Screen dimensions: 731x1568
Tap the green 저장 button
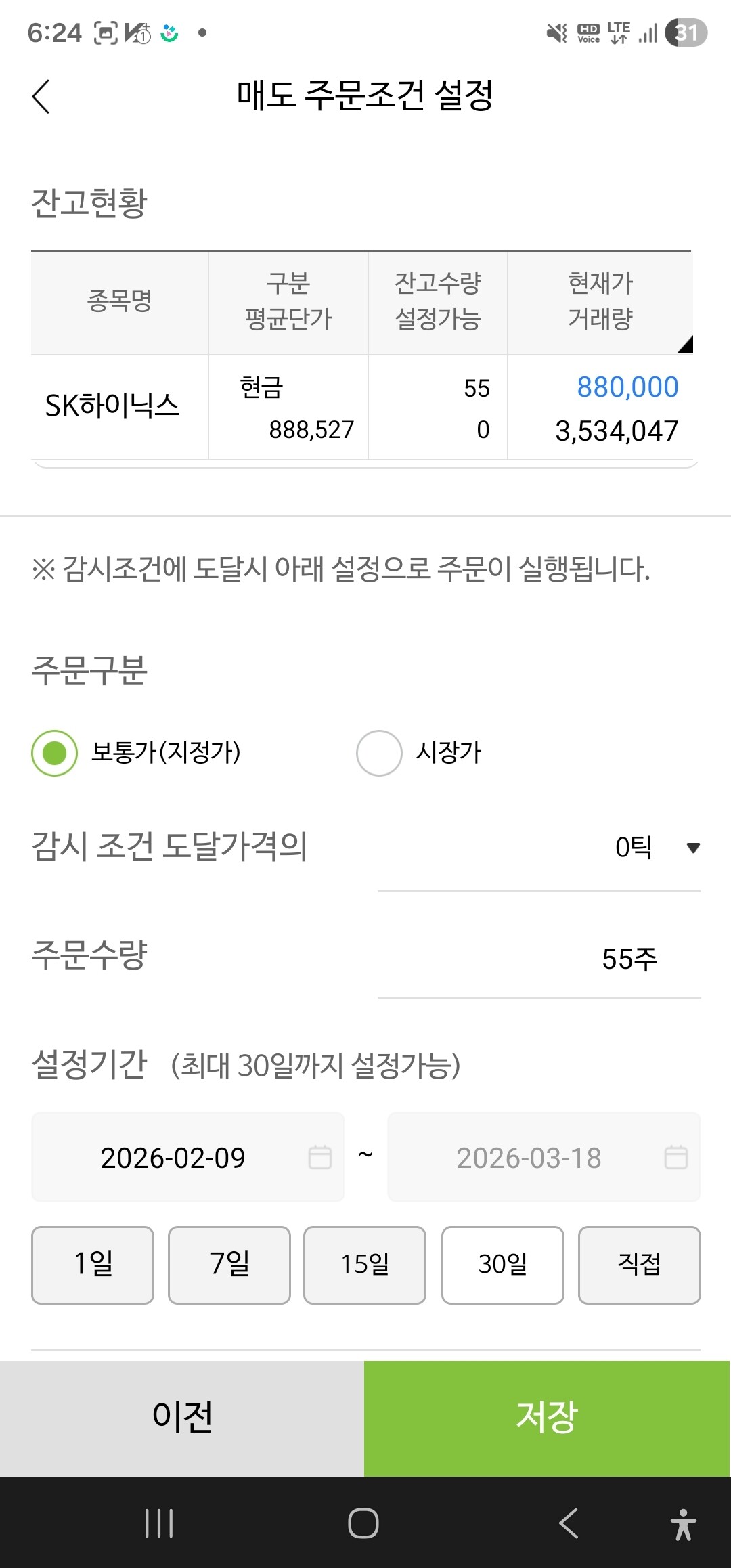pos(547,1418)
